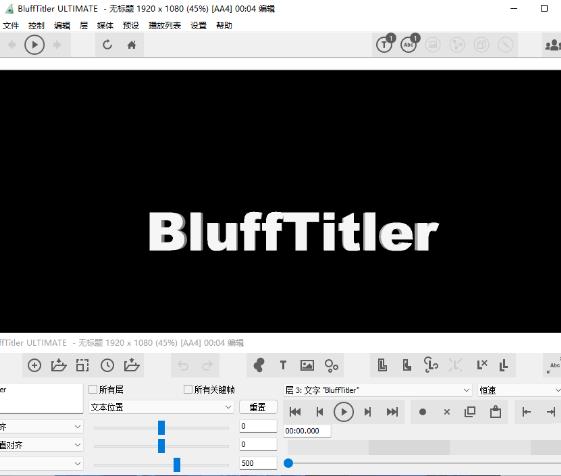Click the value field showing 500
Screen dimensions: 561x476
(258, 463)
